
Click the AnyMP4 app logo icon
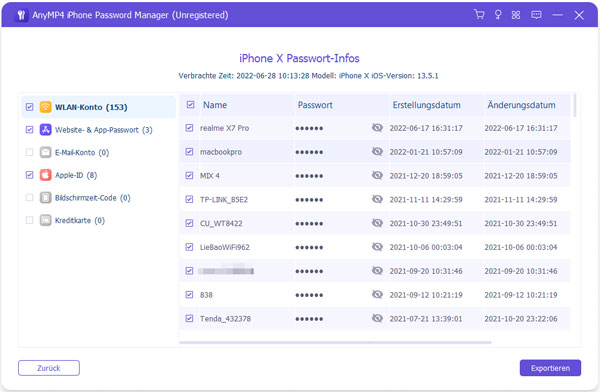pyautogui.click(x=21, y=15)
